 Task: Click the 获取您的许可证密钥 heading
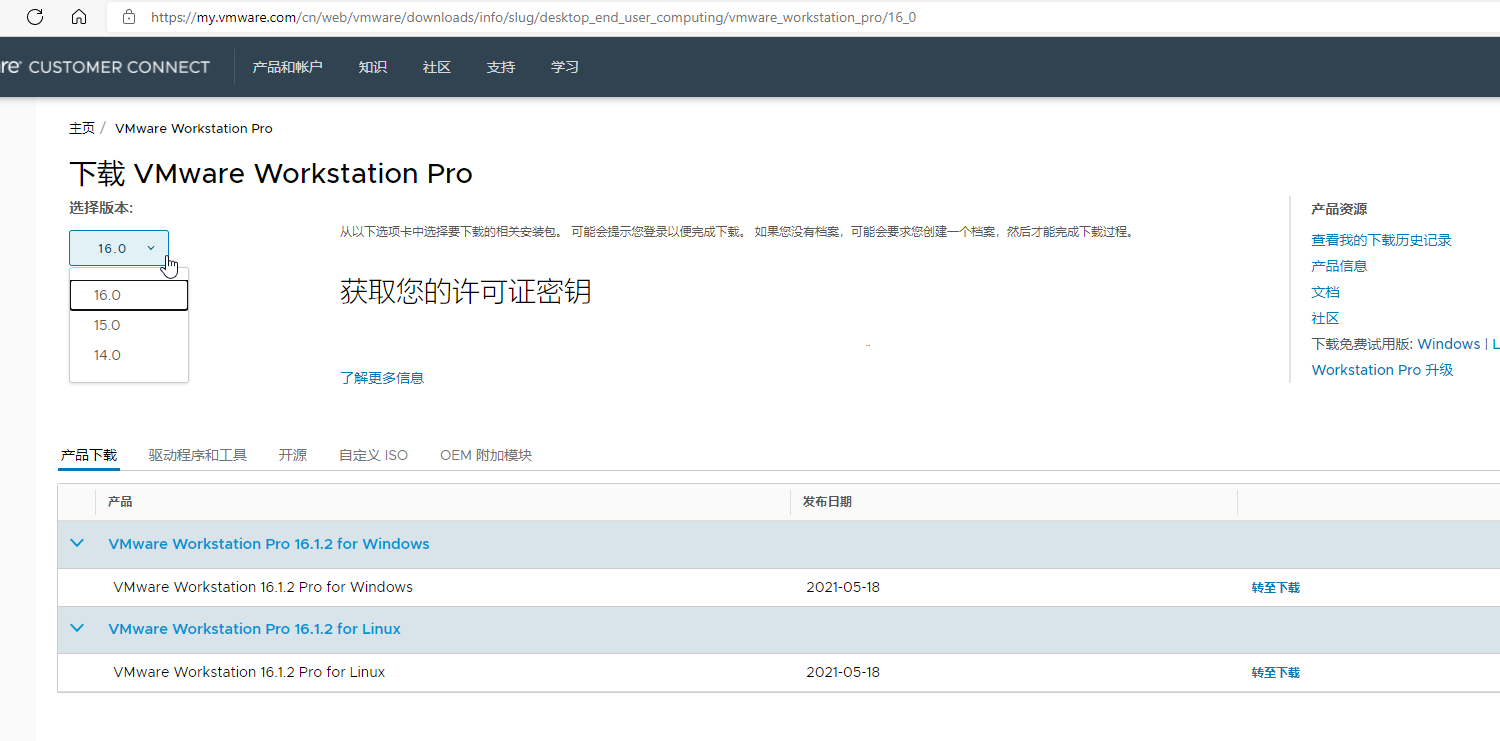click(466, 292)
